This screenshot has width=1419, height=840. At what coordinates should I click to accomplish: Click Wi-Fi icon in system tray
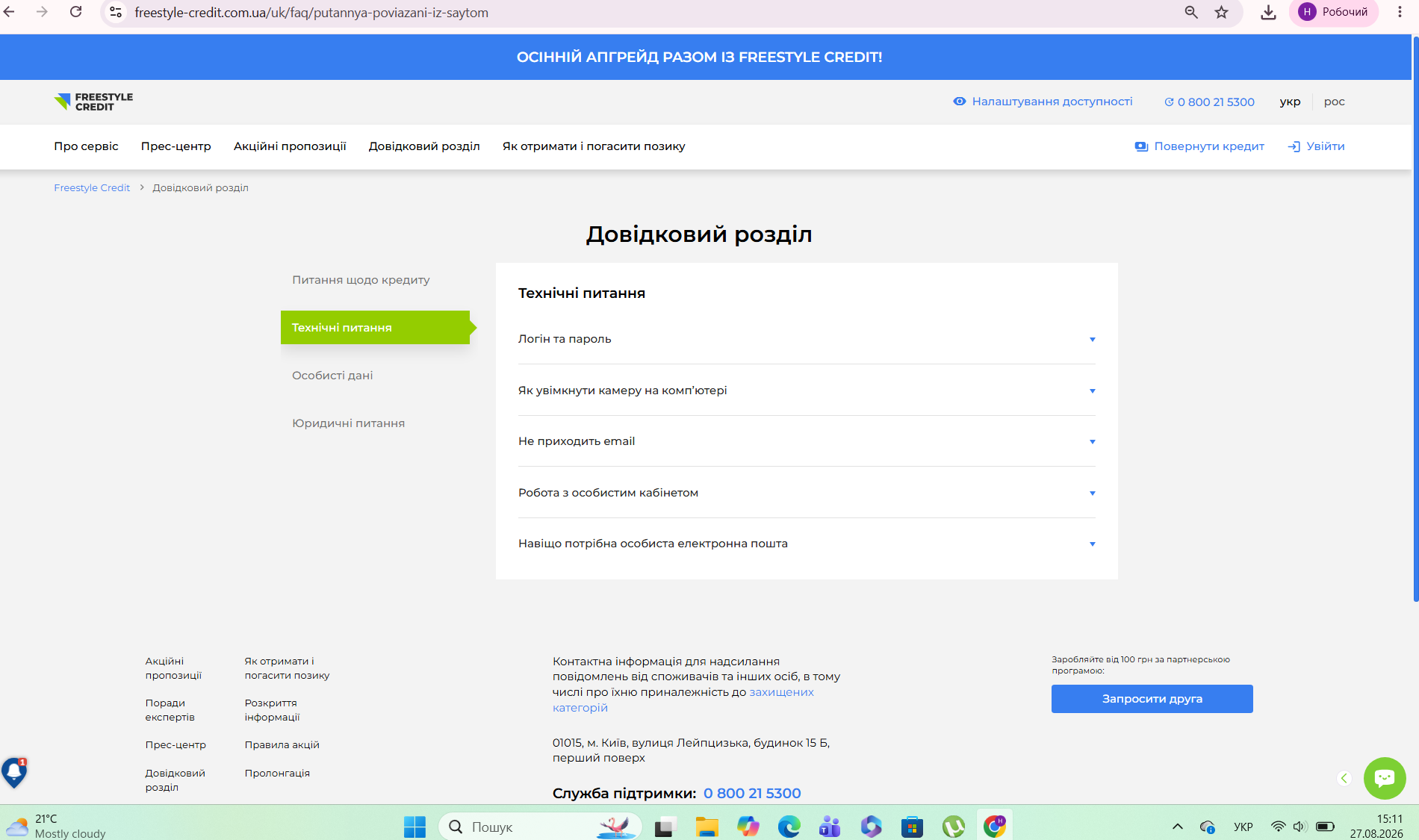[x=1278, y=827]
